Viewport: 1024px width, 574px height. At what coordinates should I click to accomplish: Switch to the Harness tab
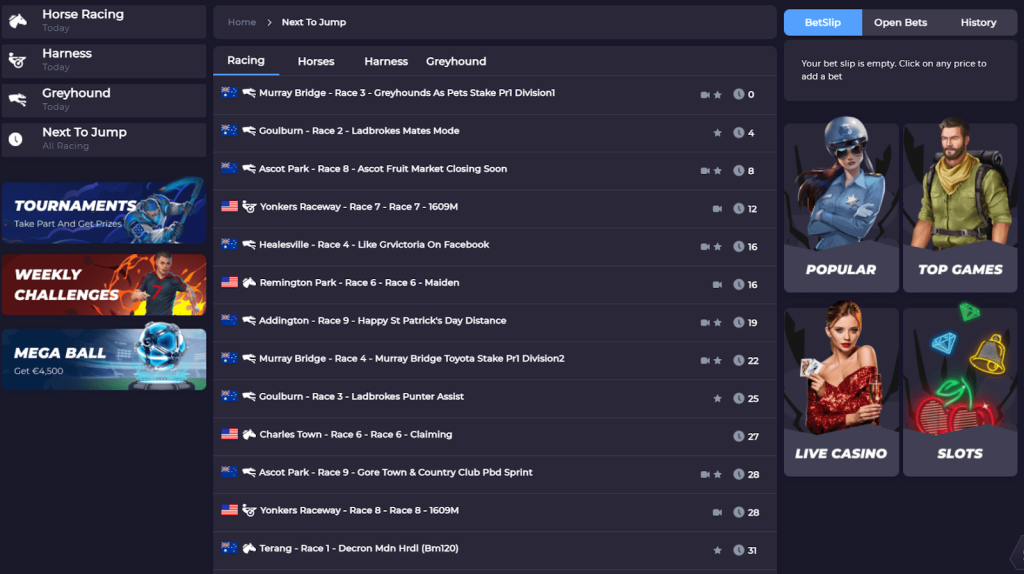coord(386,61)
